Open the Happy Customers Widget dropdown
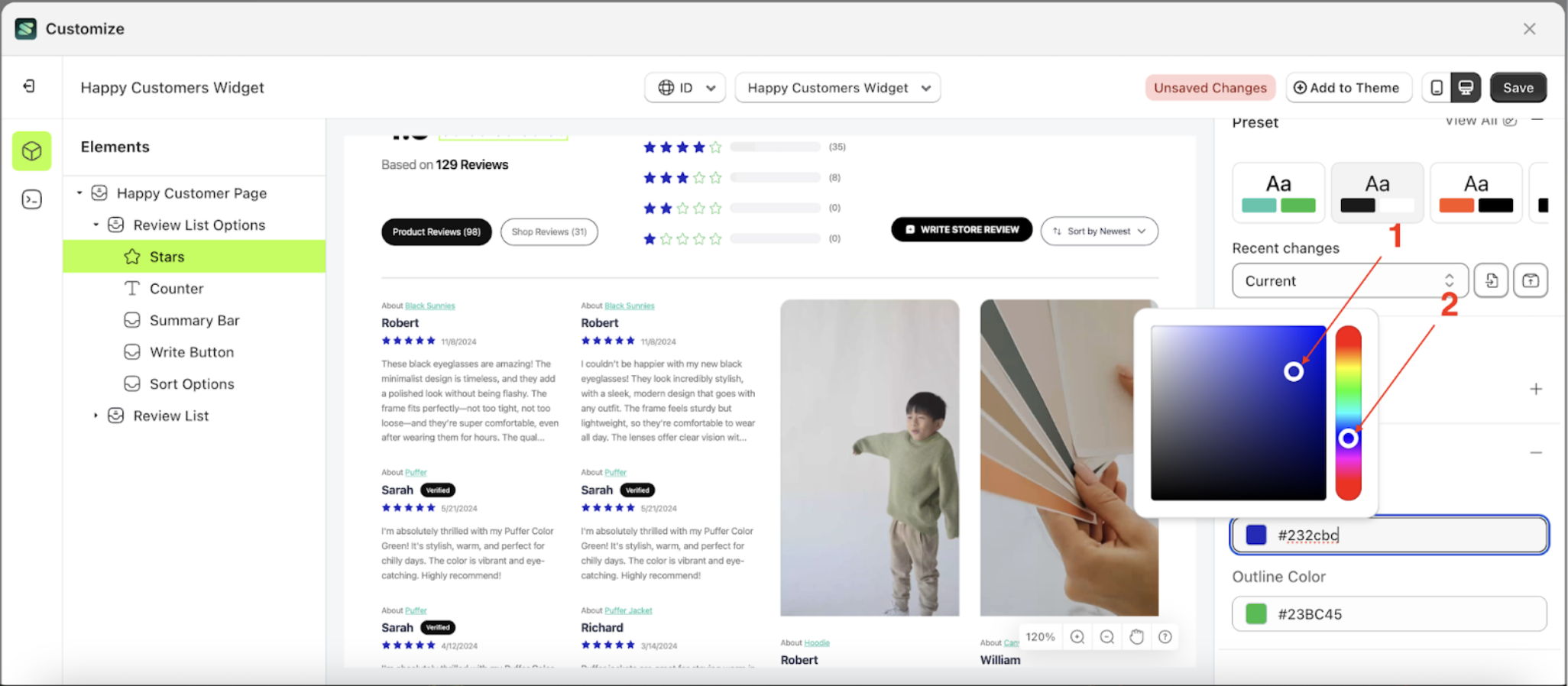1568x686 pixels. tap(837, 88)
